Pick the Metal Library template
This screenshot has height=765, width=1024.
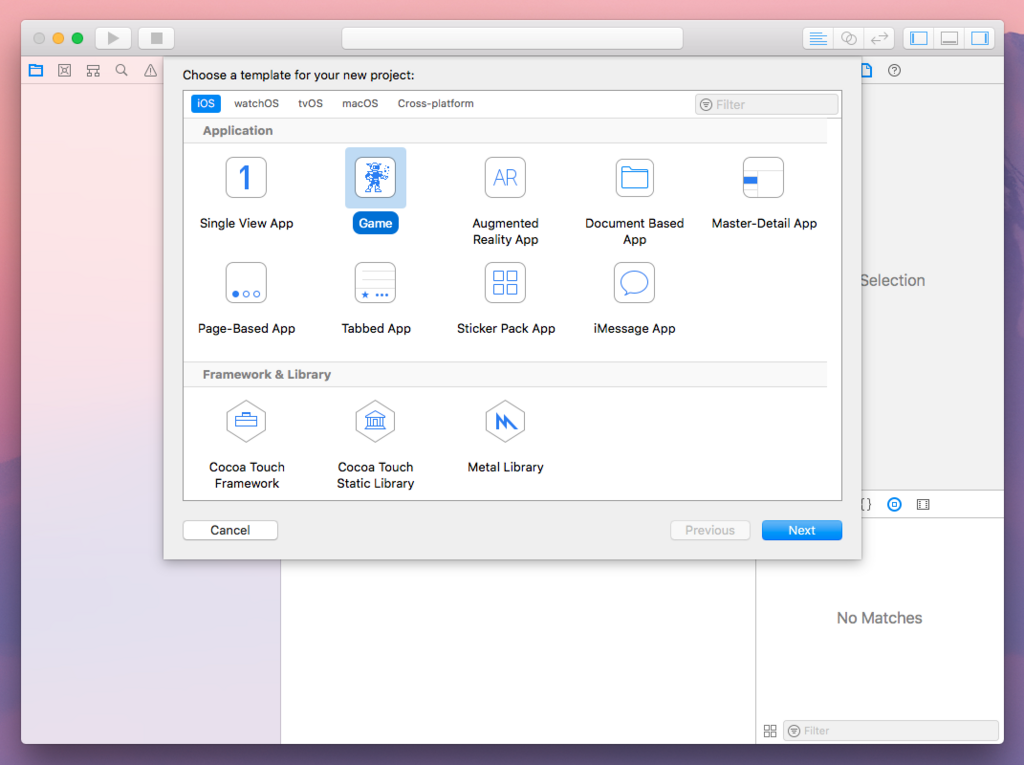[x=505, y=436]
